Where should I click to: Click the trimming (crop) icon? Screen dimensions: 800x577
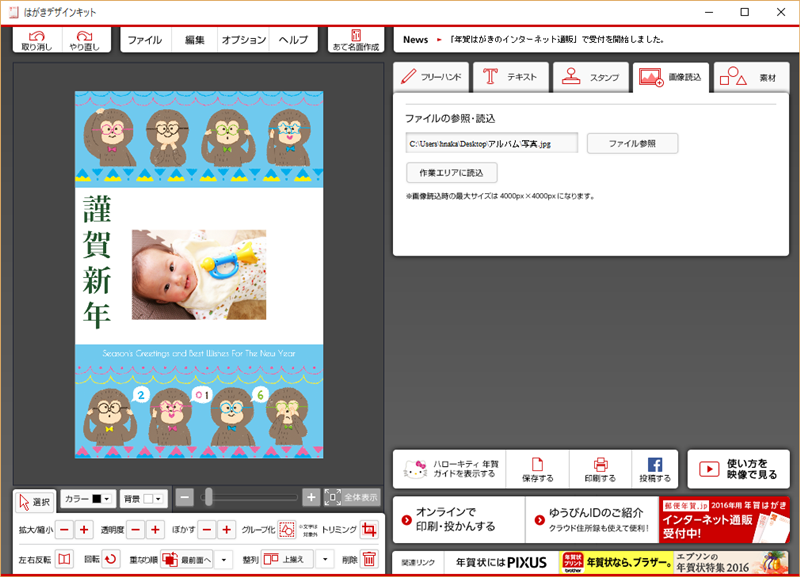[369, 530]
